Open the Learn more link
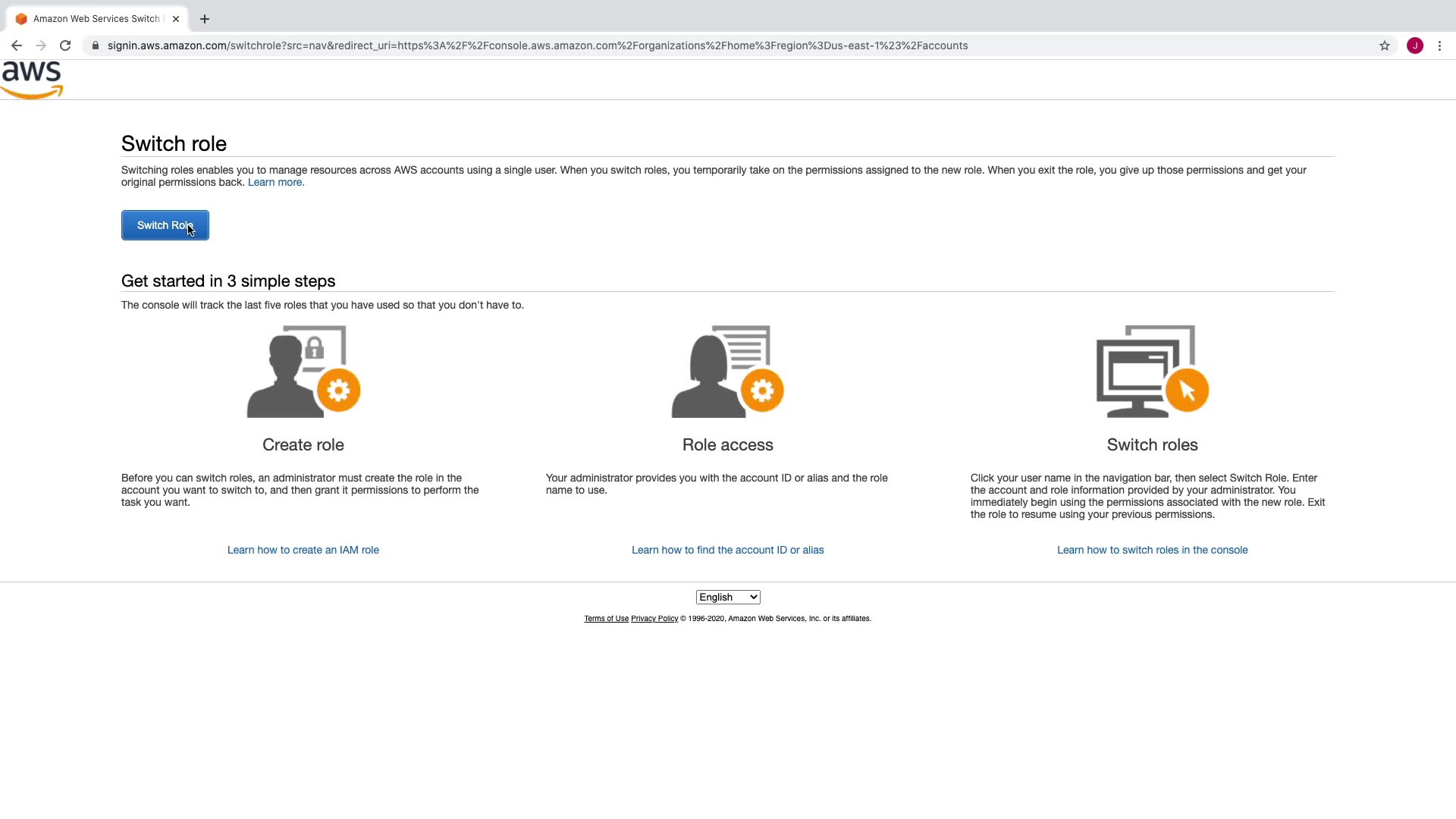This screenshot has width=1456, height=819. [x=276, y=183]
